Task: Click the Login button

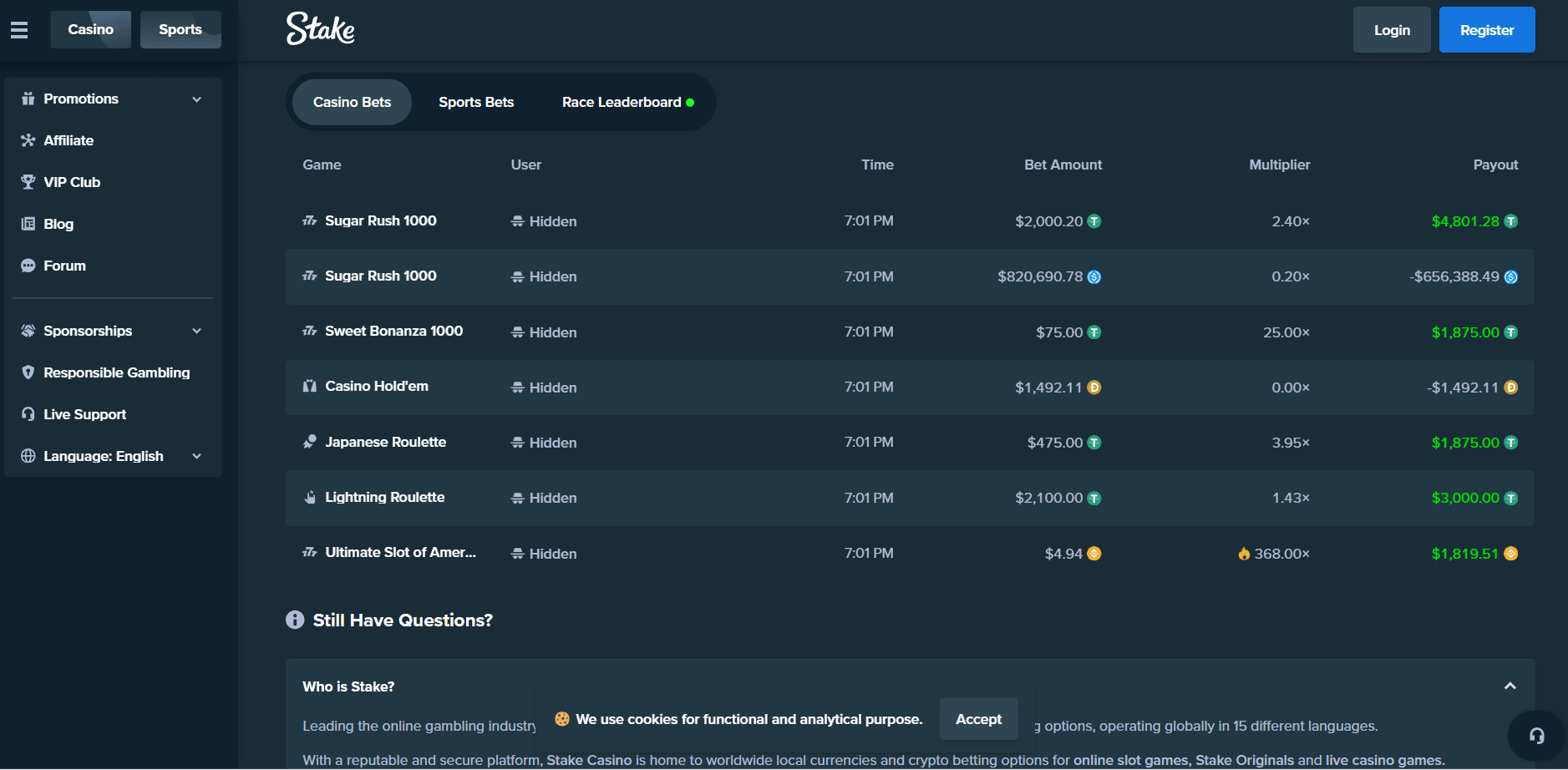Action: 1392,30
